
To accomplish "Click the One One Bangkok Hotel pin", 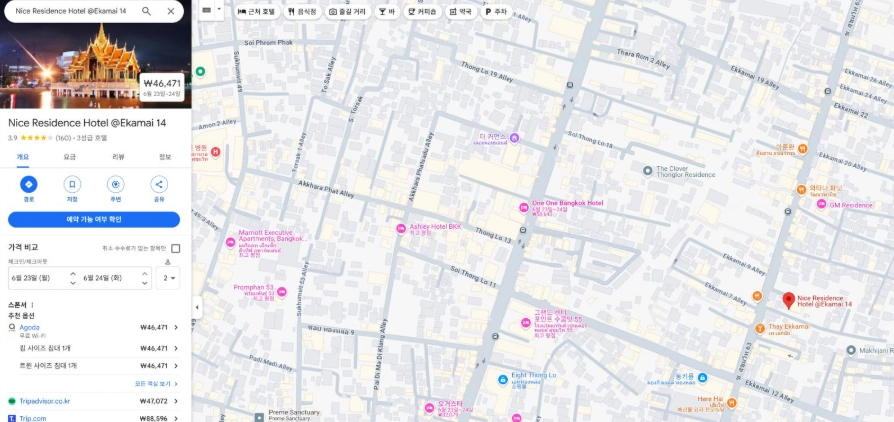I will click(523, 208).
